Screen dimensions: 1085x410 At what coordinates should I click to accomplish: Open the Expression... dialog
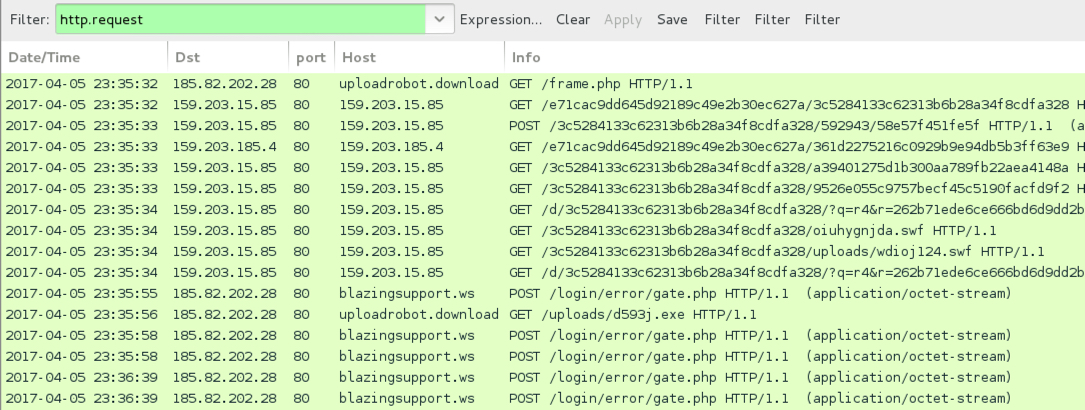tap(500, 19)
